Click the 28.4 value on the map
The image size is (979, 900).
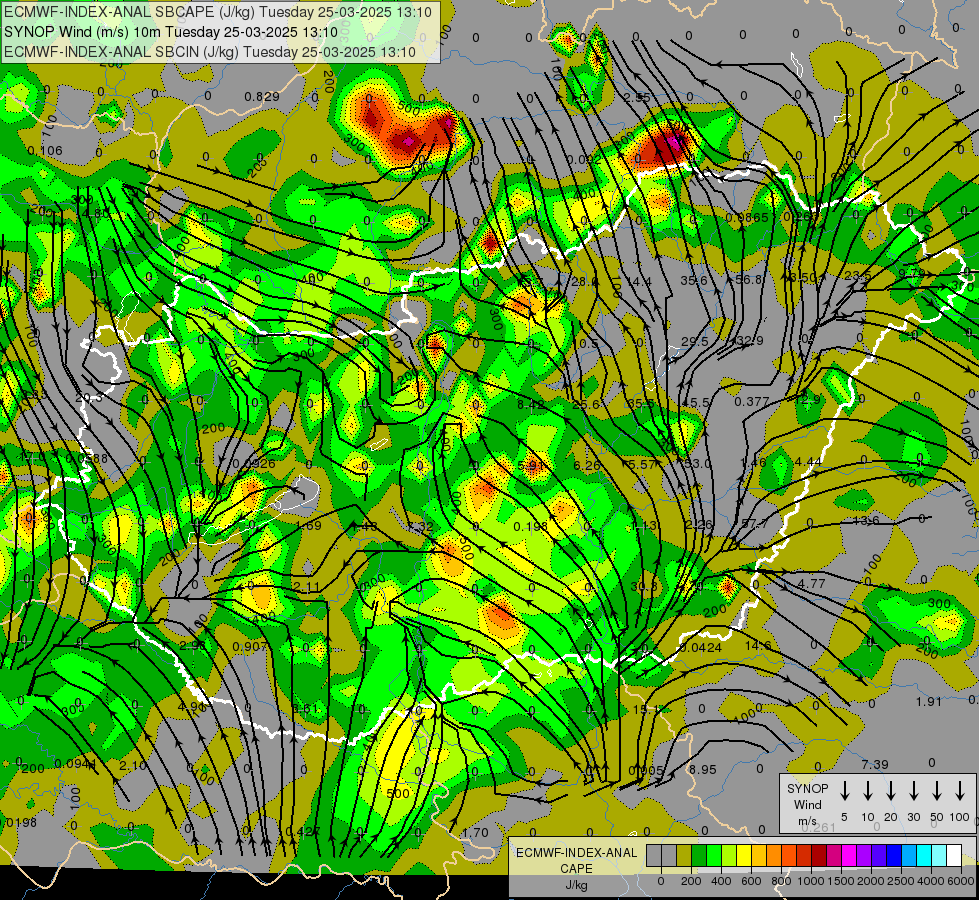click(584, 282)
